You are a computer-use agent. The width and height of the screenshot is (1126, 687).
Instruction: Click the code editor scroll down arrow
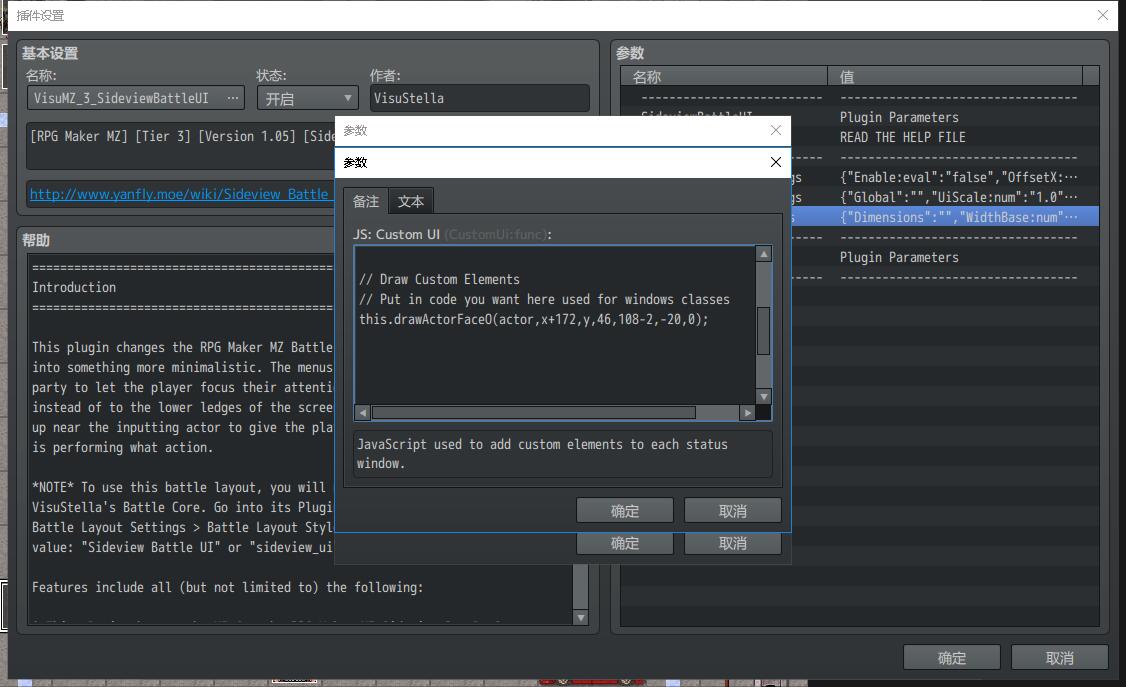(x=764, y=396)
